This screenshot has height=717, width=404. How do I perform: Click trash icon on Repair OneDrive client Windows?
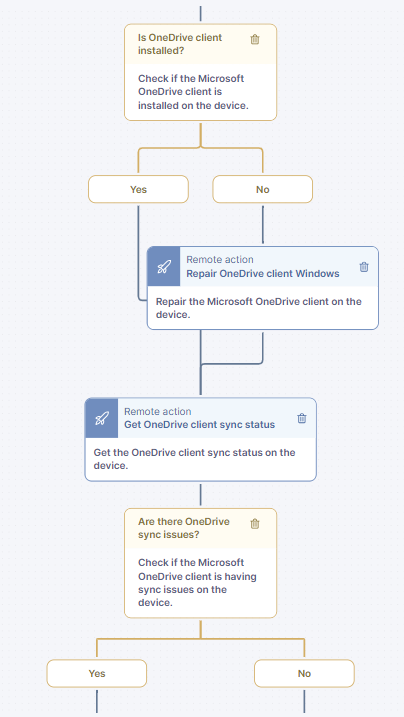coord(364,267)
